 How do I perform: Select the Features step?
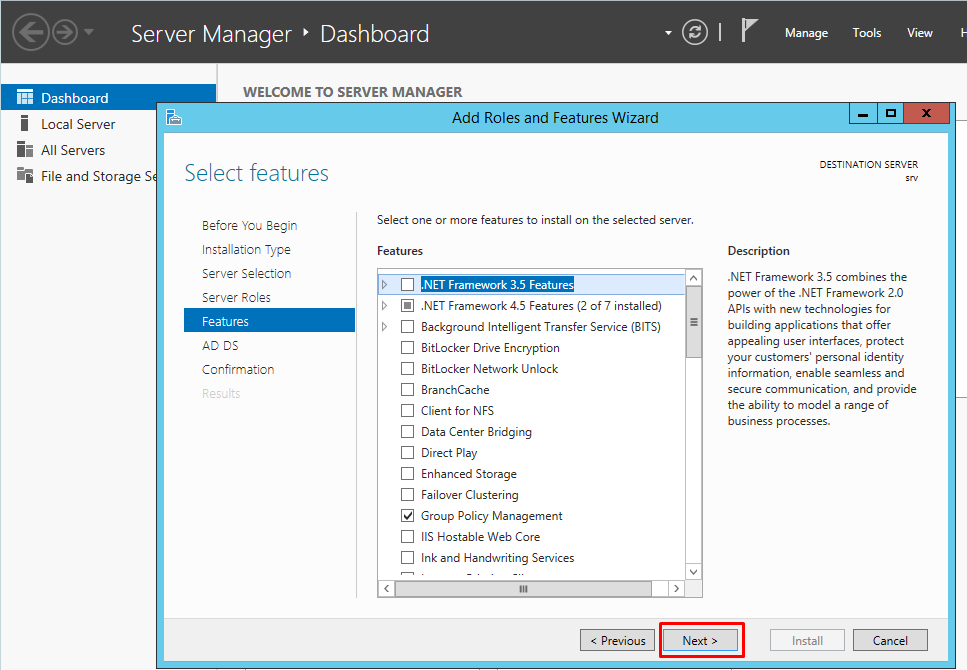pos(270,321)
